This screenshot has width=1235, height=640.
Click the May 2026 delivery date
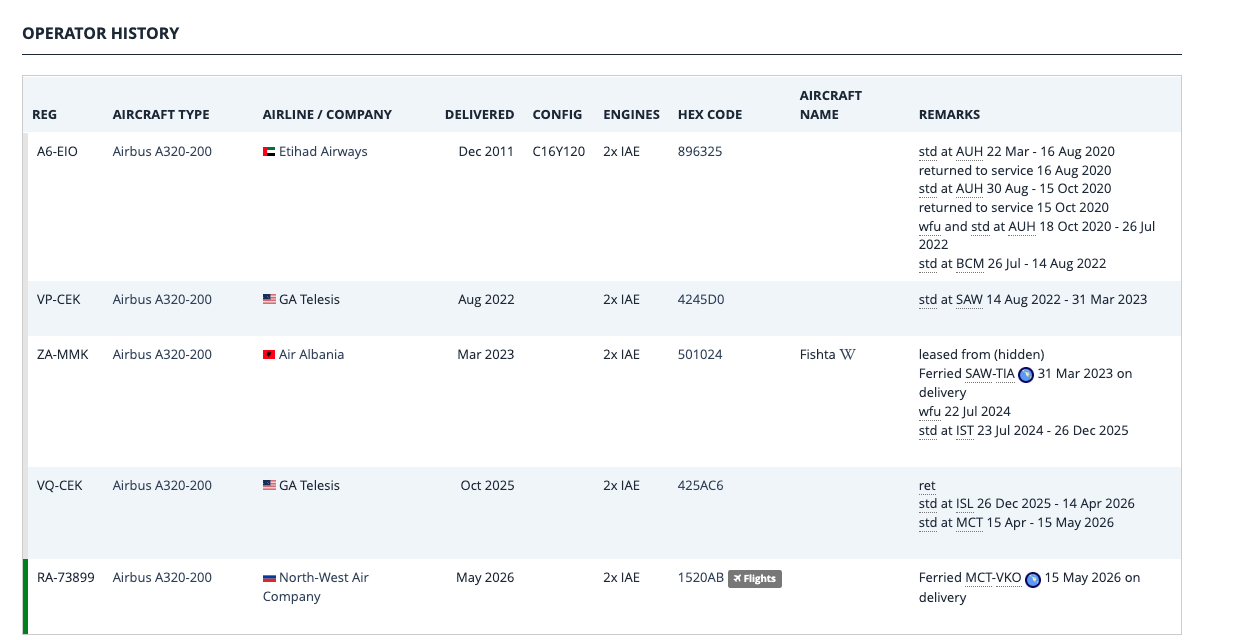[x=485, y=577]
